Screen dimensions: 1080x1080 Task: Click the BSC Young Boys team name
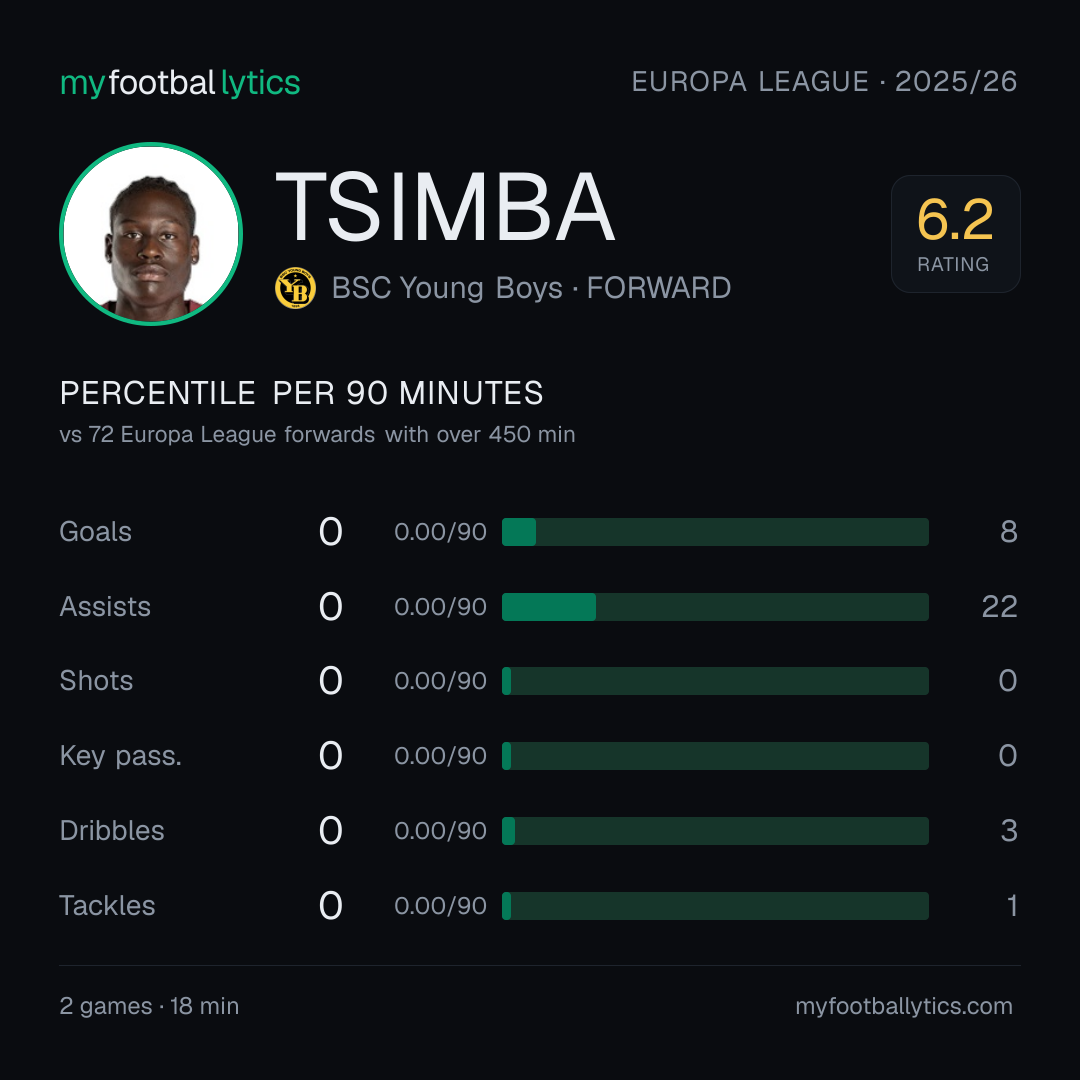tap(447, 288)
